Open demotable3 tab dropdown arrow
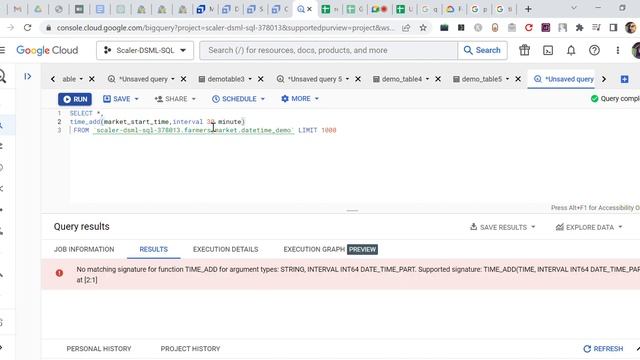Image resolution: width=640 pixels, height=360 pixels. [250, 79]
